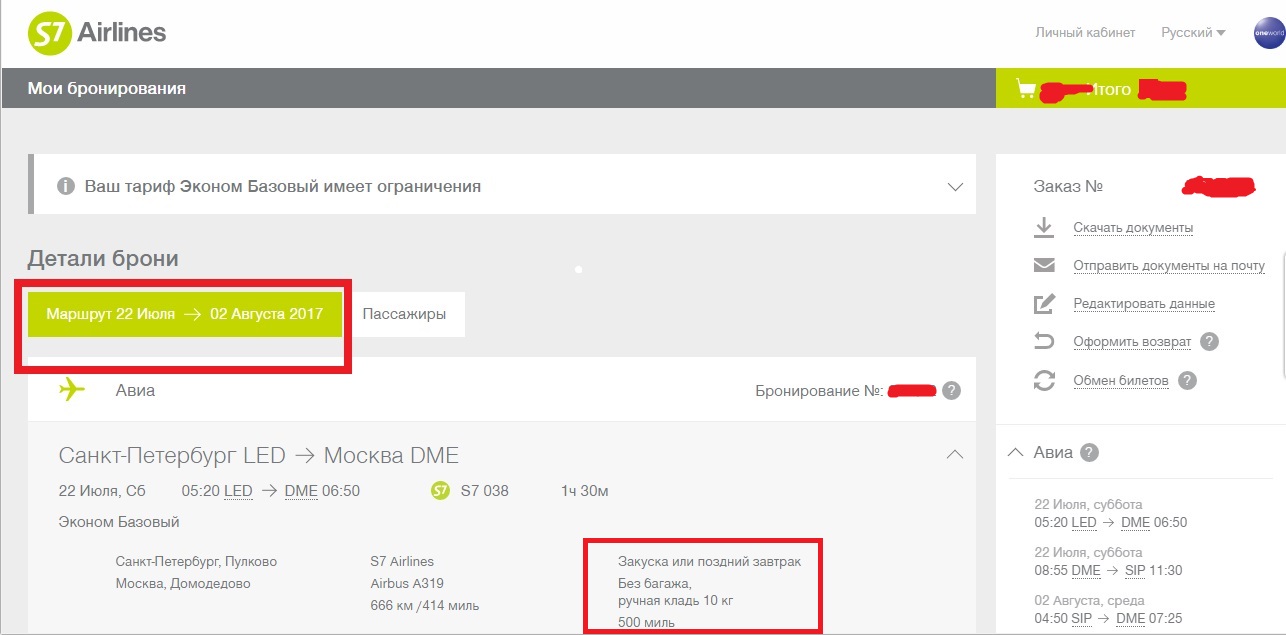
Task: Click Санкт-Петербург, Пулково airport text
Action: coord(196,561)
